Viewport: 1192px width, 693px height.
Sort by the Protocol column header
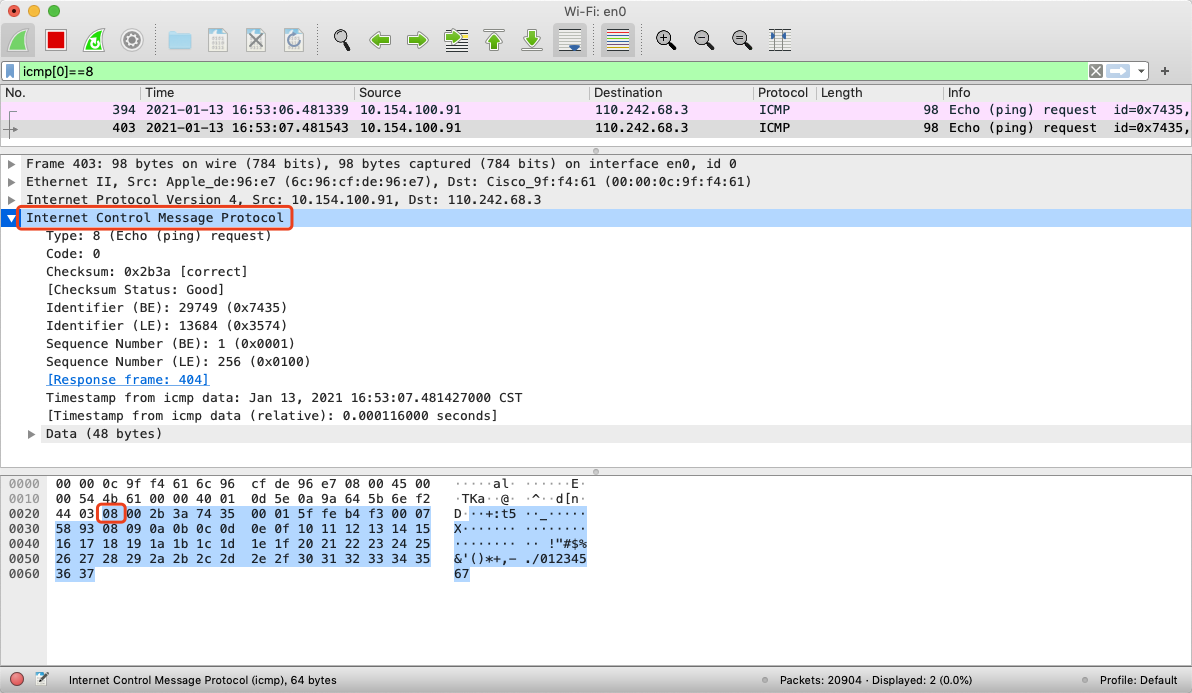(x=784, y=93)
